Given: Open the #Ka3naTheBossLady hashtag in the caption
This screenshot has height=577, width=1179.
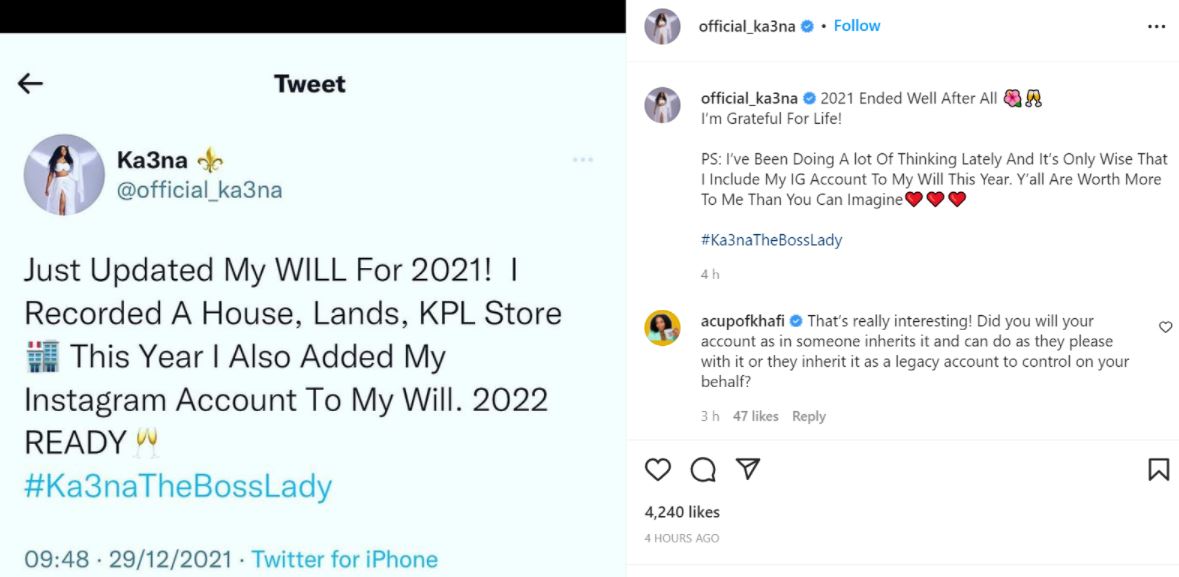Looking at the screenshot, I should point(771,240).
